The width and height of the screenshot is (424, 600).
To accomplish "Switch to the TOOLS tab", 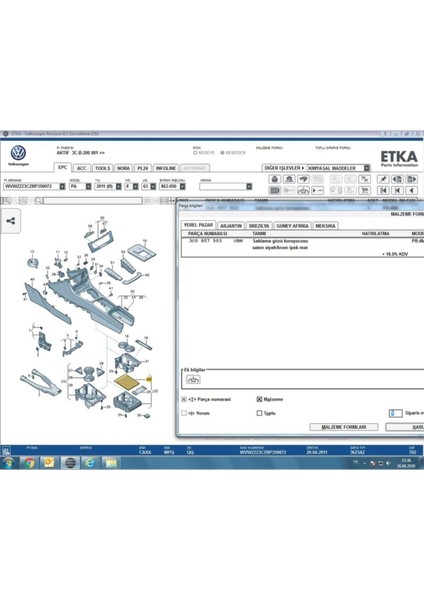I will pos(102,168).
